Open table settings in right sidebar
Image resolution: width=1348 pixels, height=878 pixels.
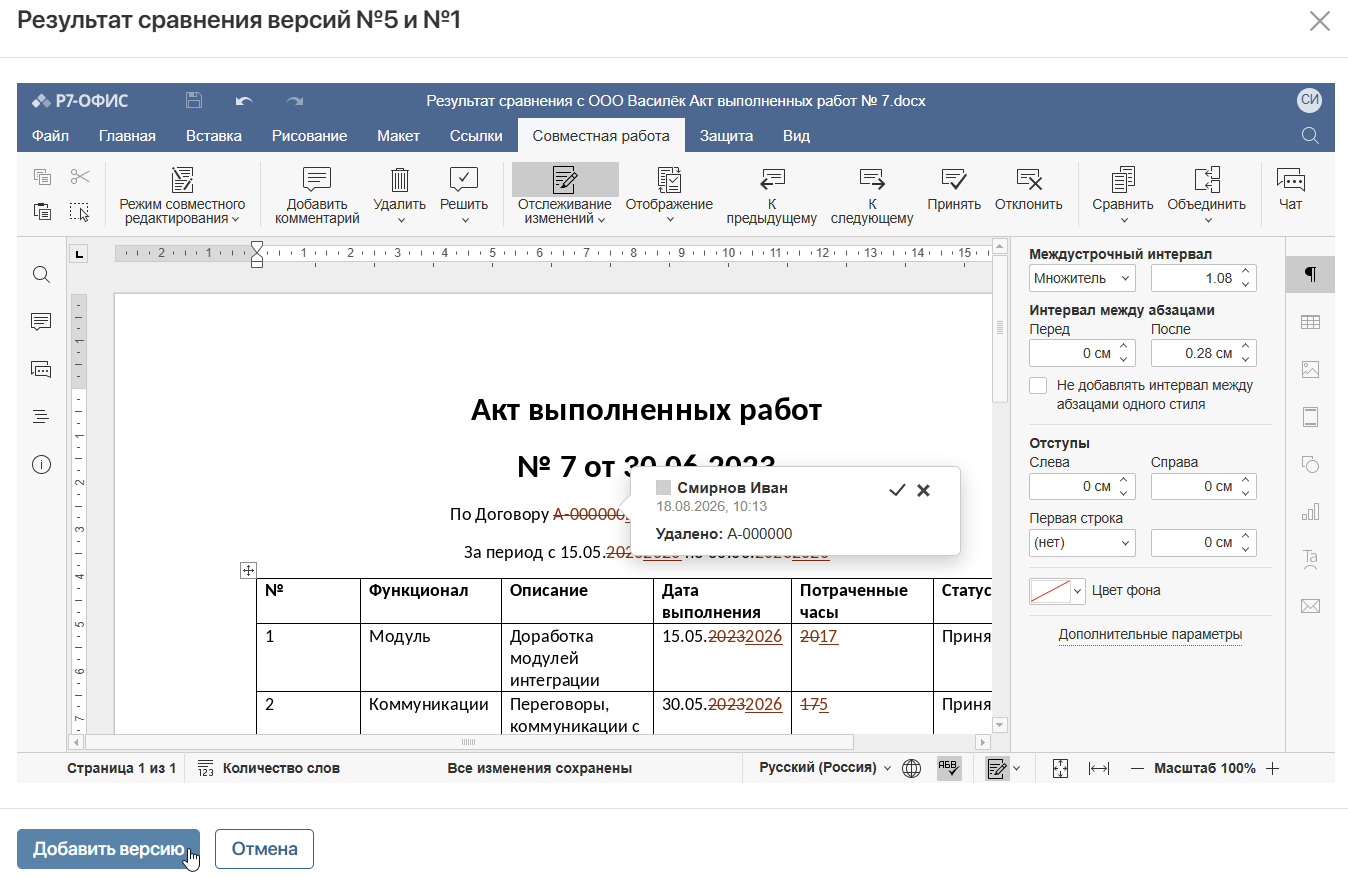pyautogui.click(x=1310, y=322)
